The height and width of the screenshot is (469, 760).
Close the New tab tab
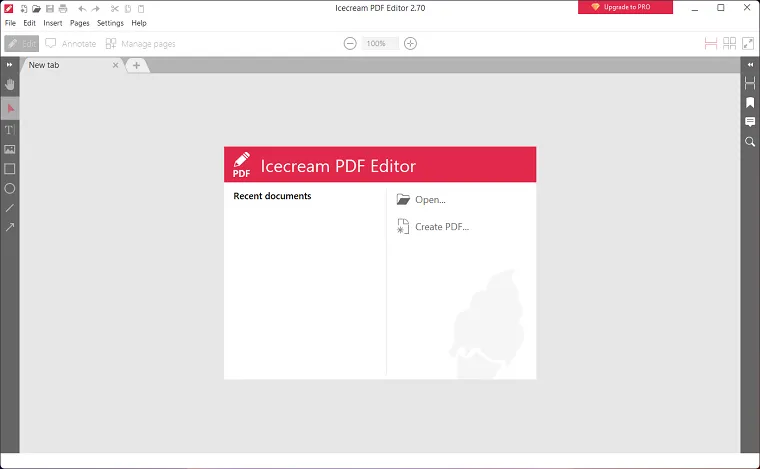pyautogui.click(x=115, y=65)
